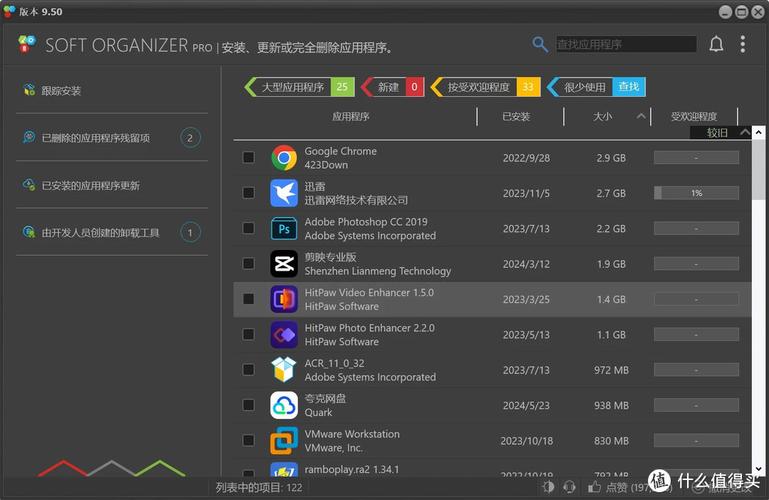
Task: Click 迅雷 popularity bar showing 1%
Action: point(696,193)
